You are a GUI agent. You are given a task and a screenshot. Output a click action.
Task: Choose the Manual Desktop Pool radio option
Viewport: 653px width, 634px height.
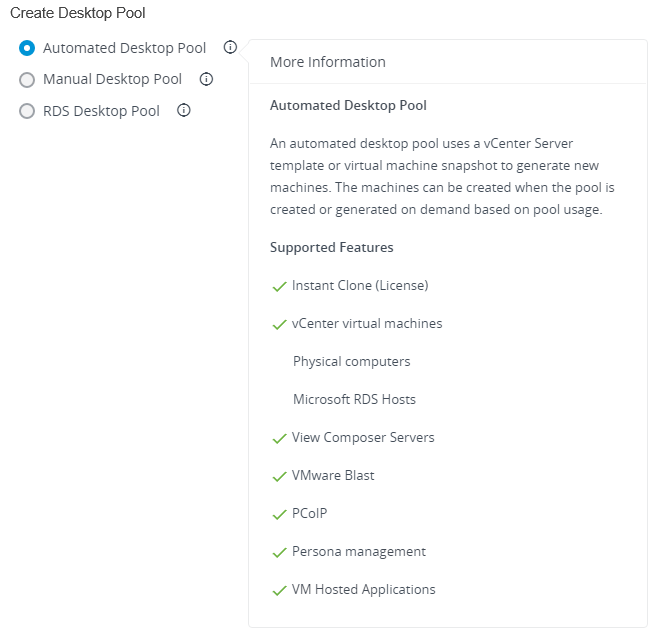(x=27, y=80)
